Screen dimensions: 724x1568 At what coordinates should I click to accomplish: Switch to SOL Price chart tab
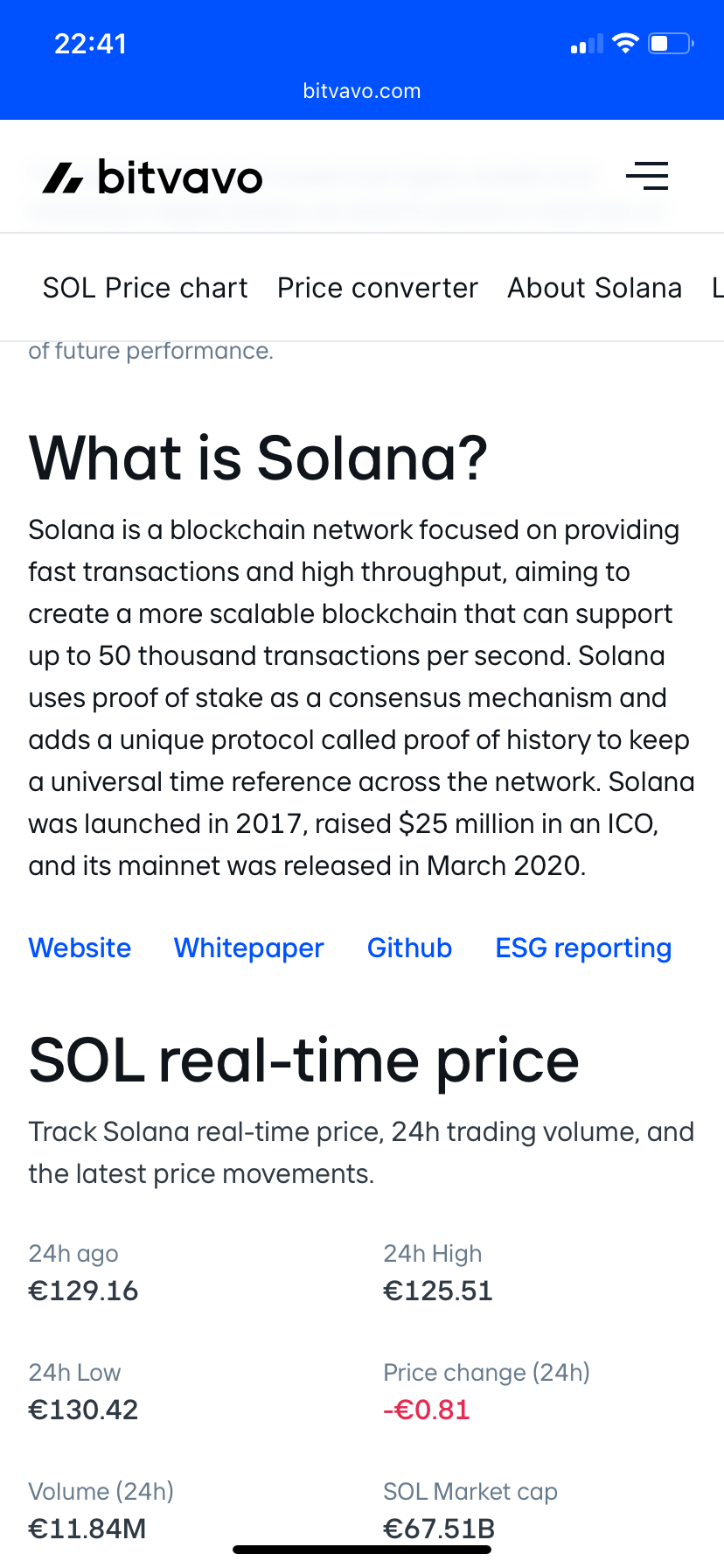click(145, 288)
